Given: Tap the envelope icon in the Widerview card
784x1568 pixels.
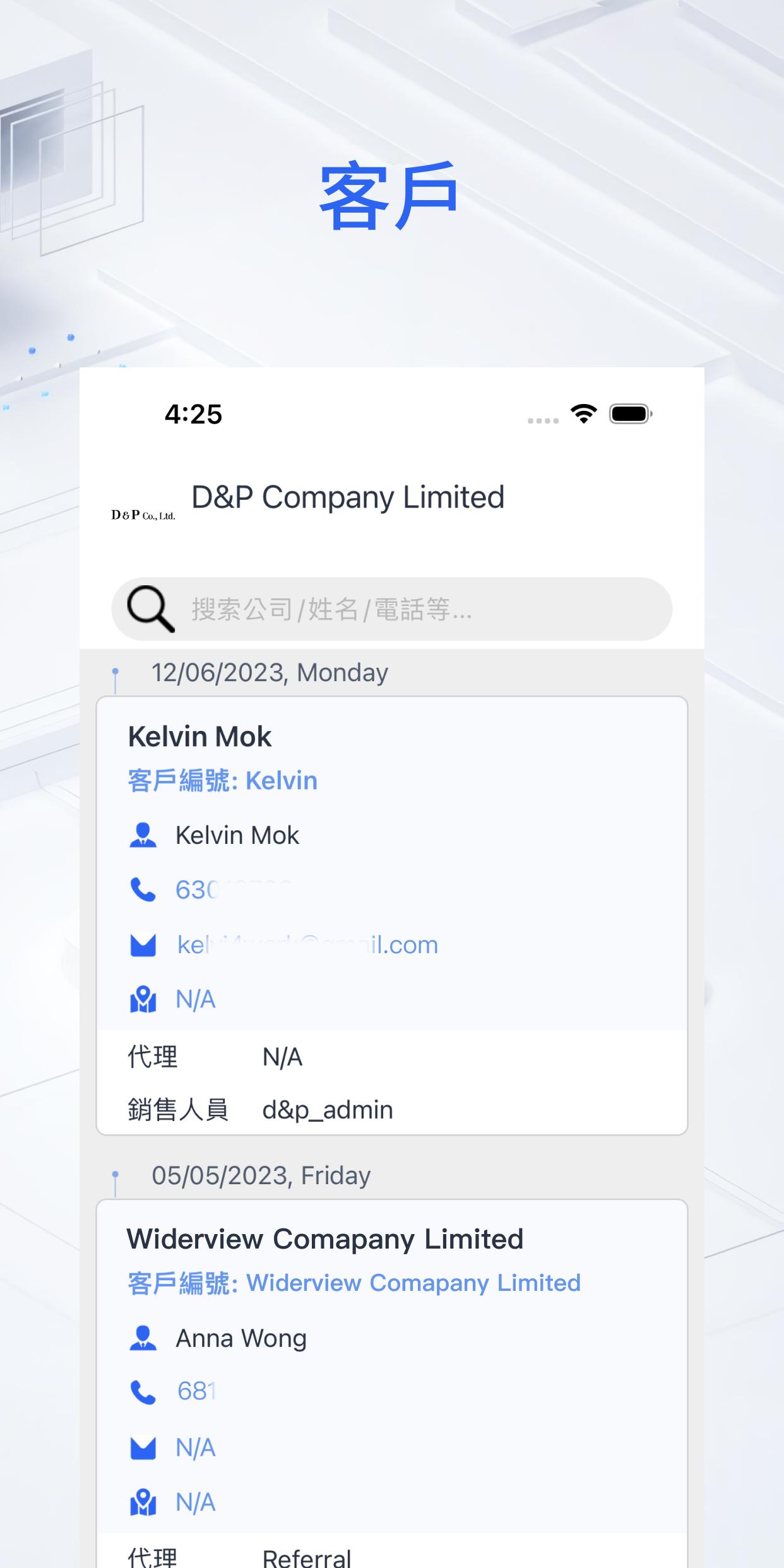Looking at the screenshot, I should pos(143,1448).
